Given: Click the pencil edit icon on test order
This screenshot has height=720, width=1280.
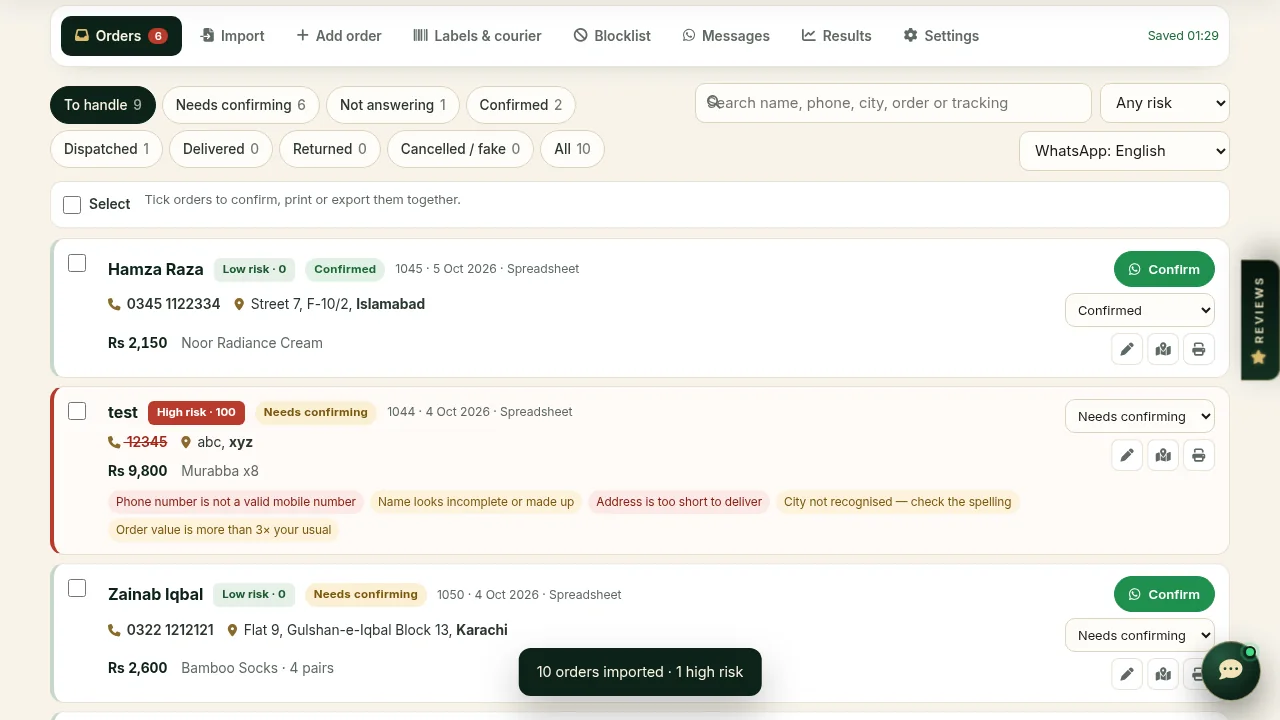Looking at the screenshot, I should pos(1127,455).
